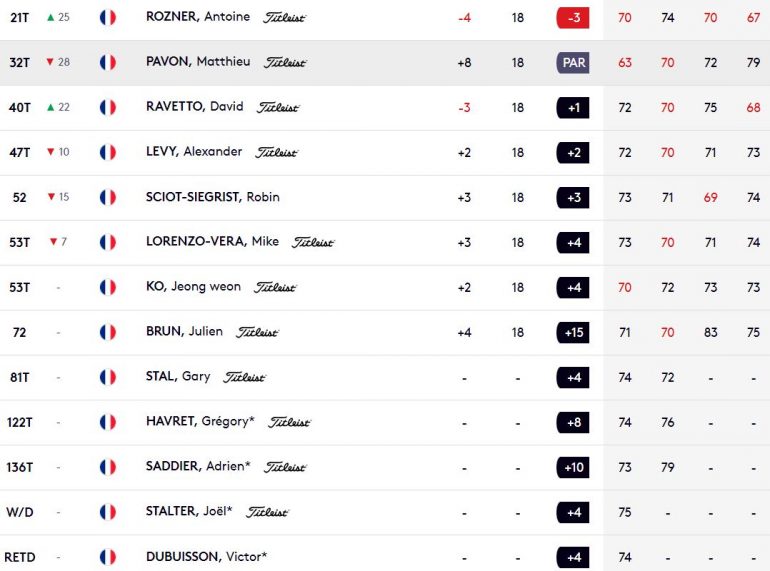The image size is (770, 571).
Task: Open player STALTER, Joël
Action: click(x=189, y=511)
